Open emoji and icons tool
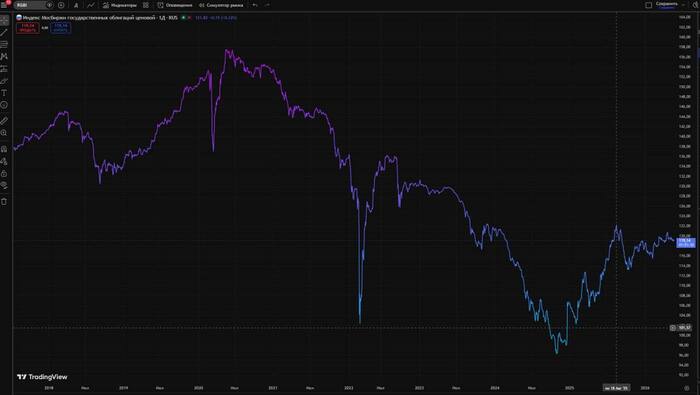700x395 pixels. point(4,105)
